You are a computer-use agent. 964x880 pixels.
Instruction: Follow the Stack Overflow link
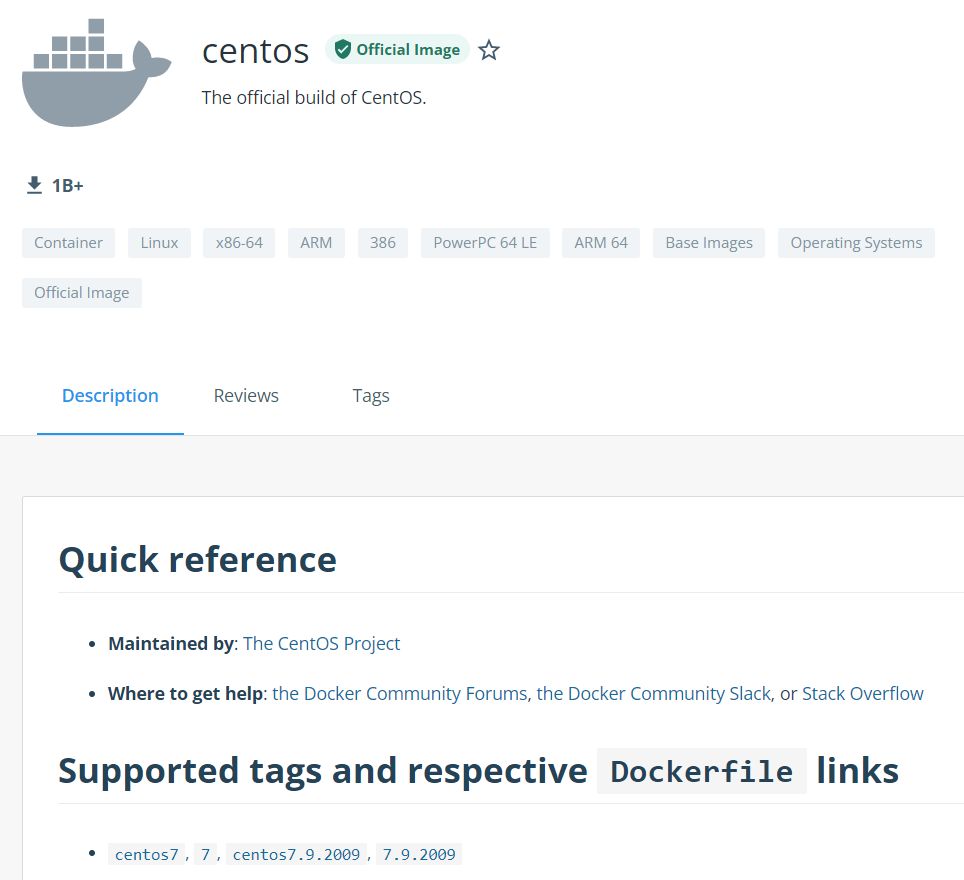863,694
